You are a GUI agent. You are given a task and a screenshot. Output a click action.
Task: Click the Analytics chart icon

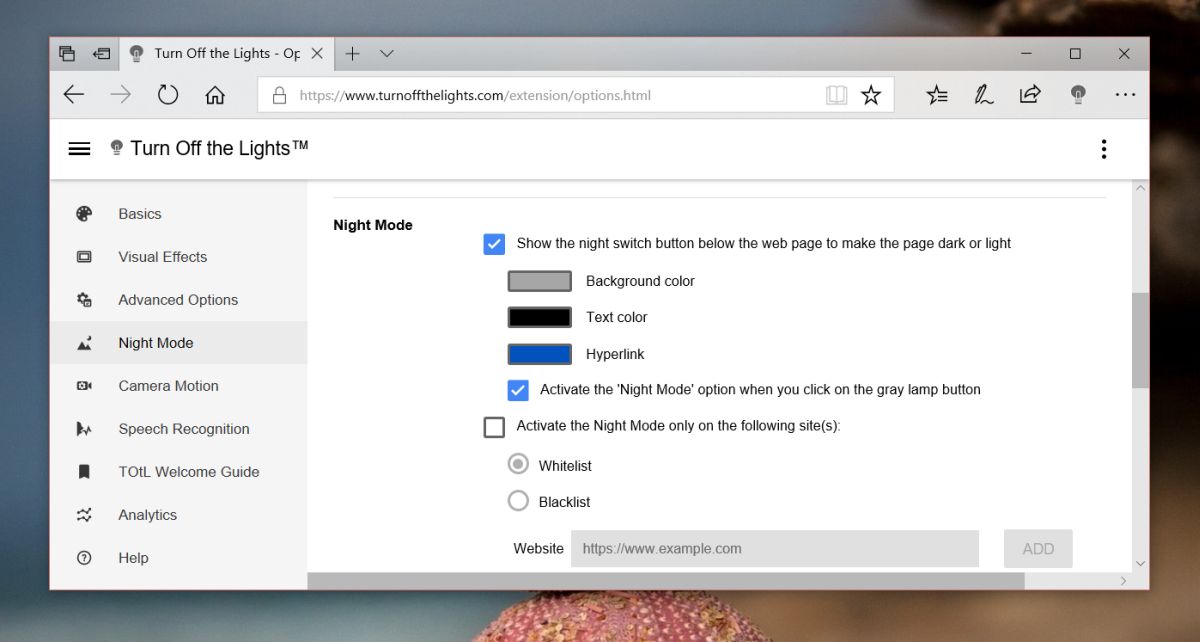84,514
